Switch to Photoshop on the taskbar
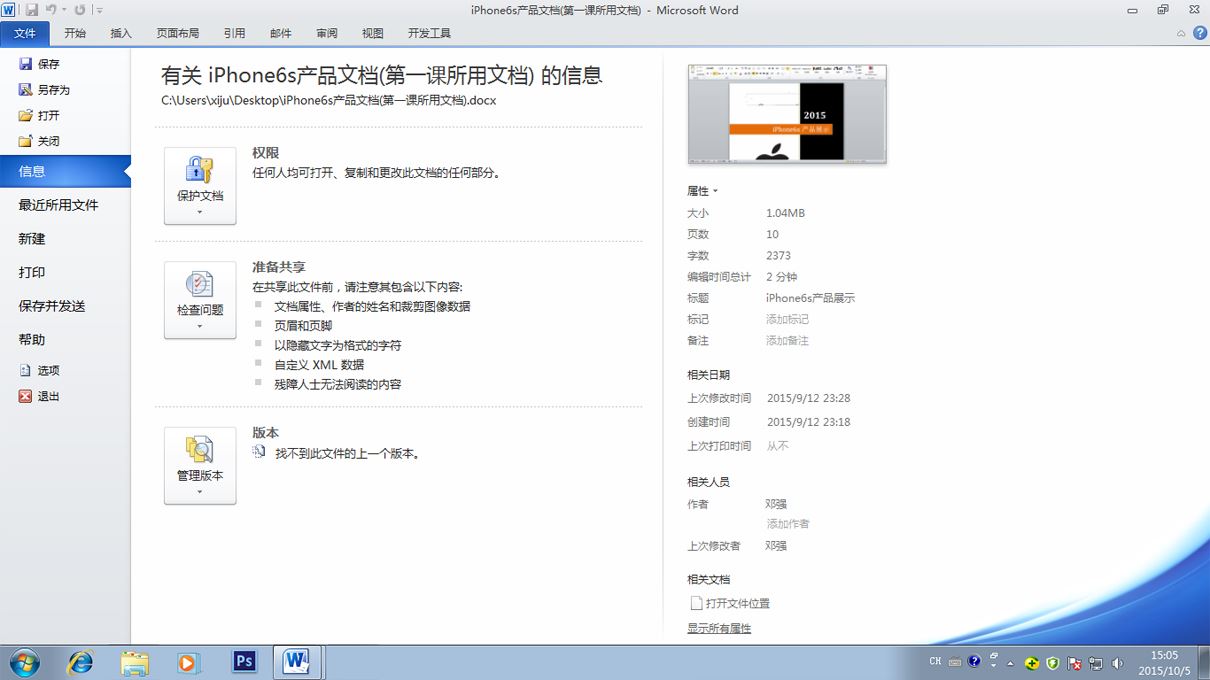 [x=244, y=662]
